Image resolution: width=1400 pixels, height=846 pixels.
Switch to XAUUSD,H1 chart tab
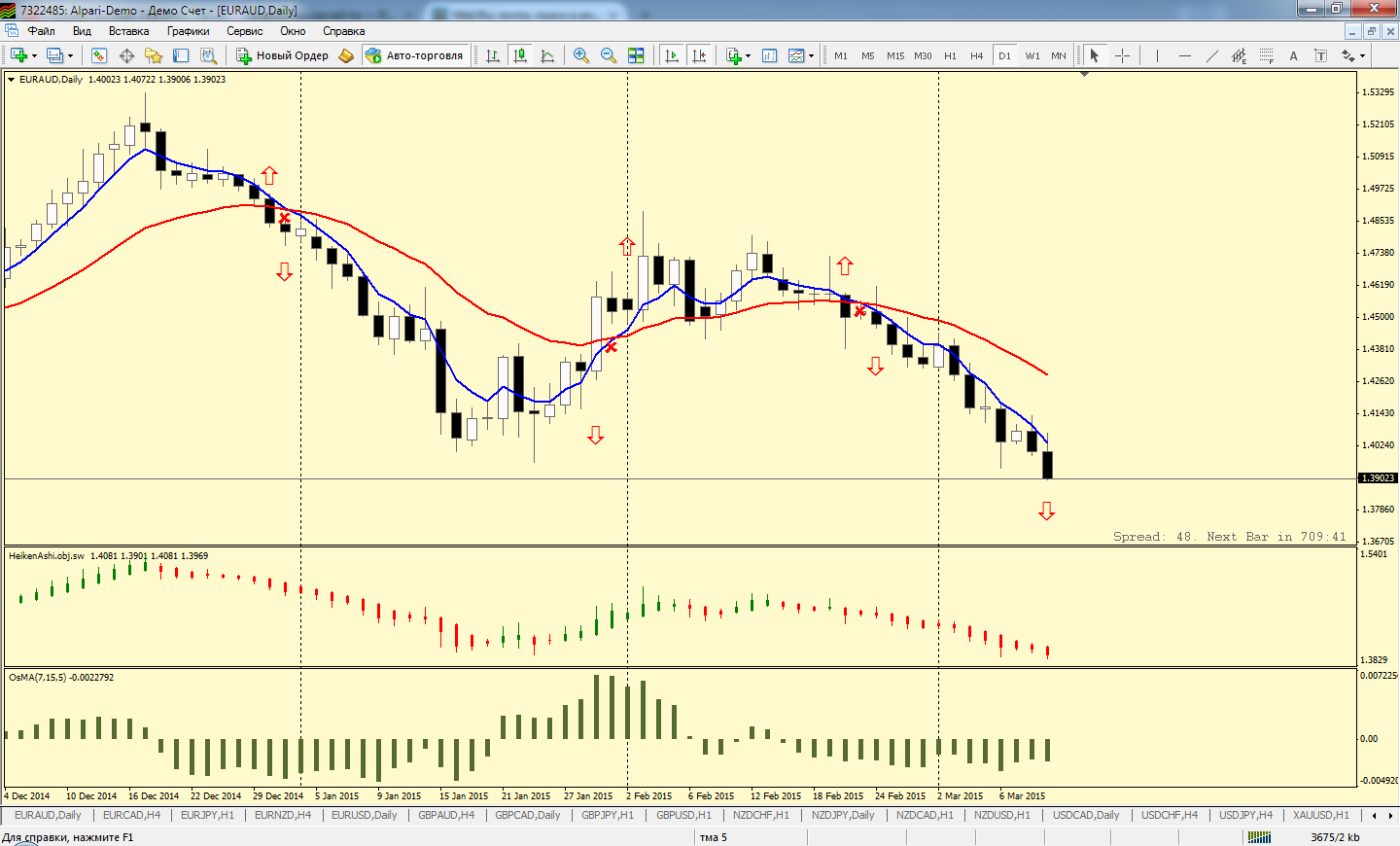[x=1320, y=815]
